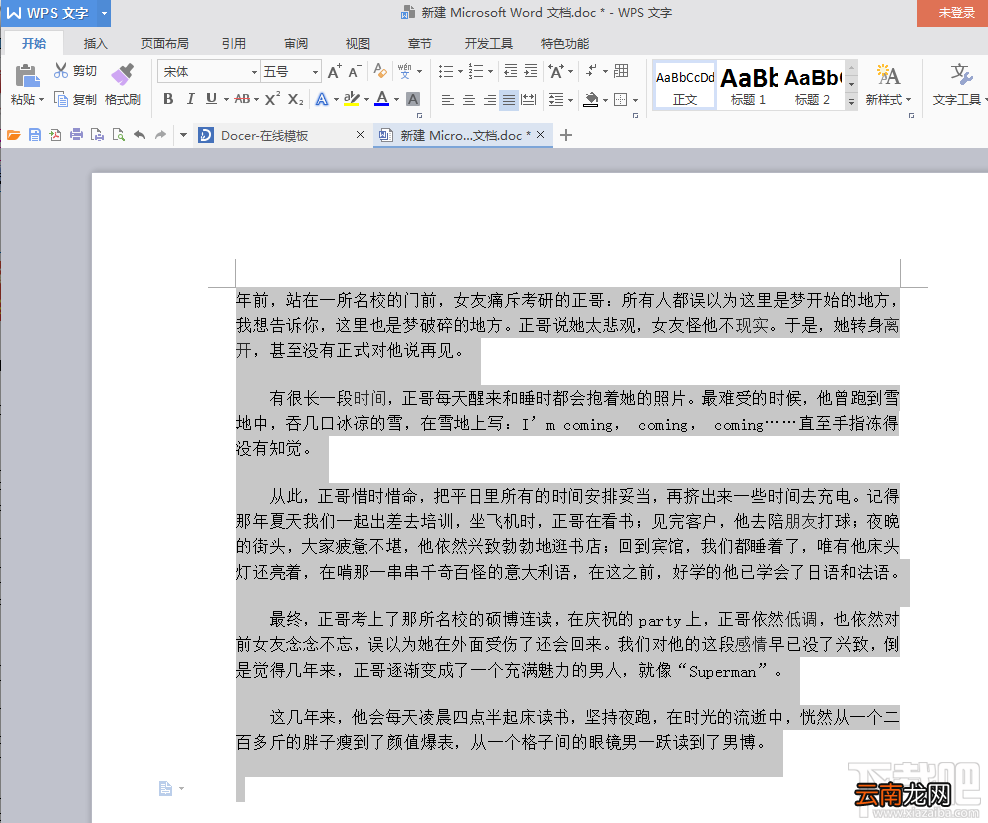Click the pinyin guide (wén 文) icon

(x=405, y=71)
